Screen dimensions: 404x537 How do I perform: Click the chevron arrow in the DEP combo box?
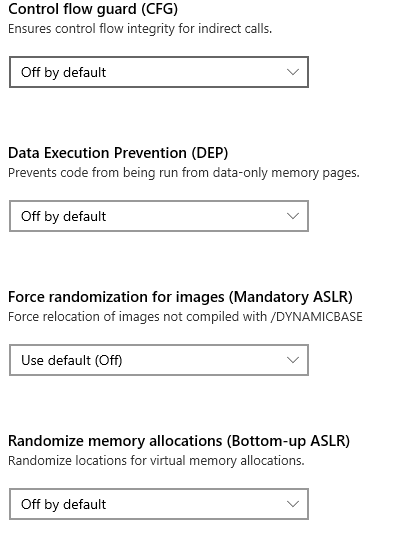tap(293, 216)
